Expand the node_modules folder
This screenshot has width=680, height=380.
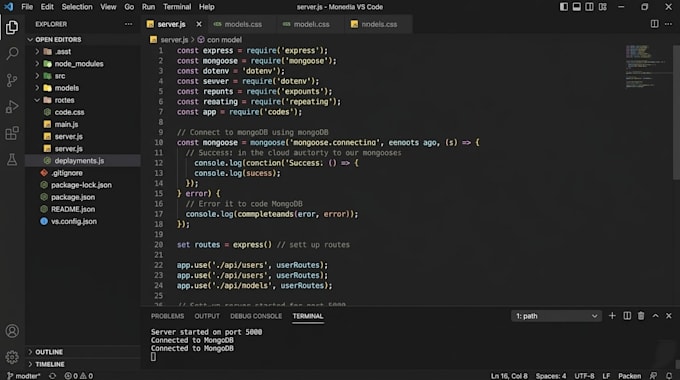point(37,64)
